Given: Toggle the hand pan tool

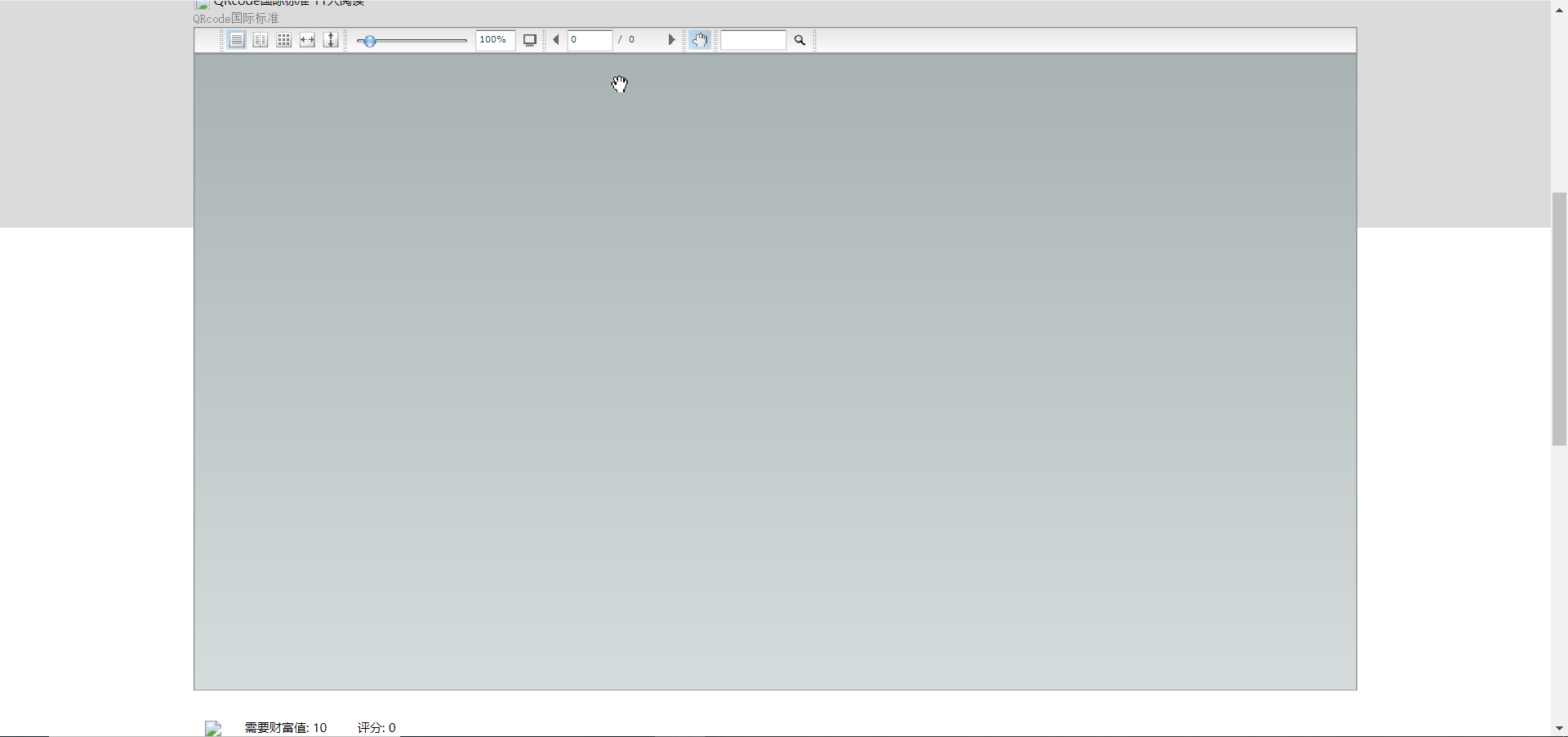Looking at the screenshot, I should click(700, 40).
